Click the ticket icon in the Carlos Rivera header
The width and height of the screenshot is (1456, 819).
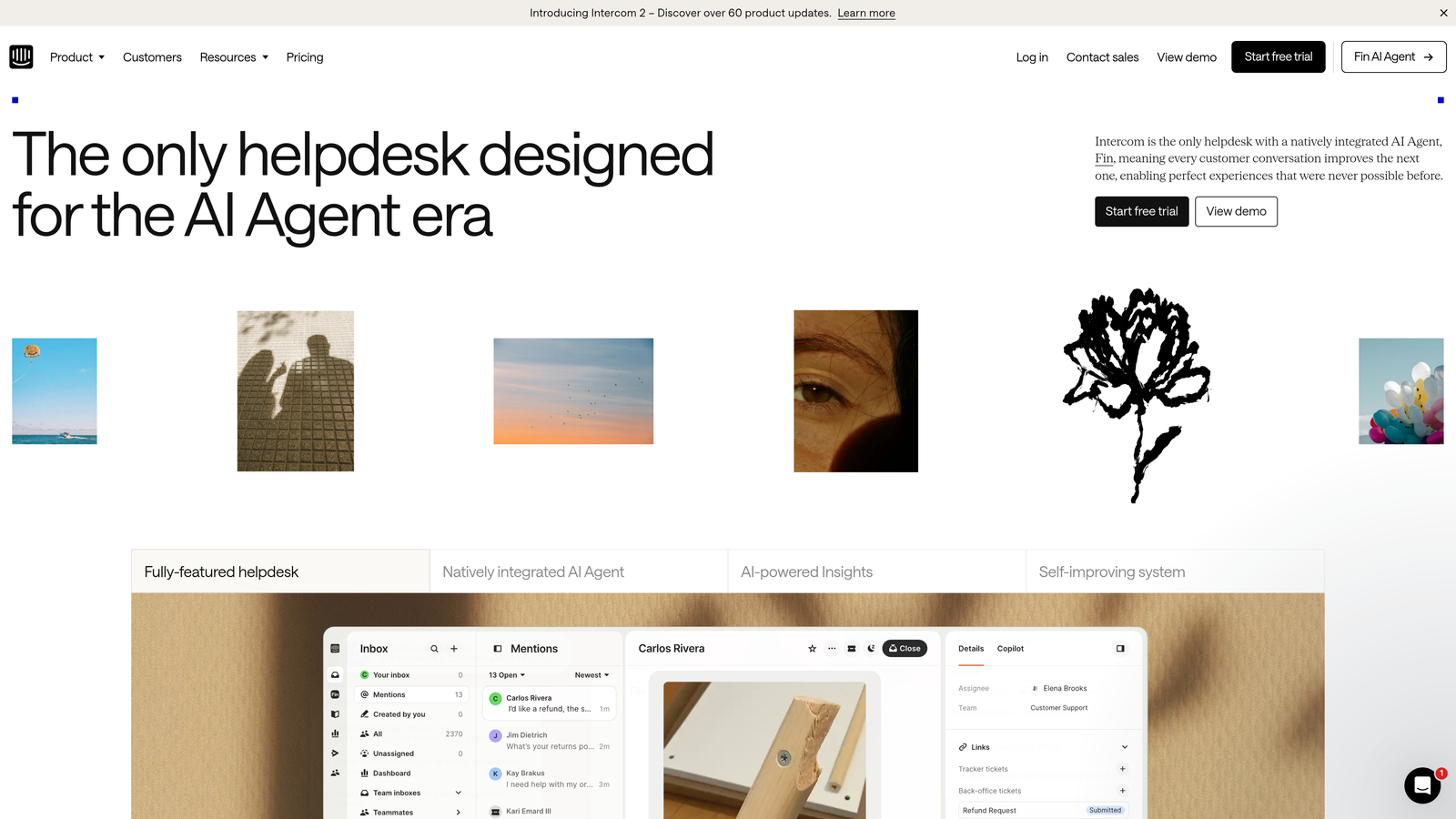click(852, 649)
